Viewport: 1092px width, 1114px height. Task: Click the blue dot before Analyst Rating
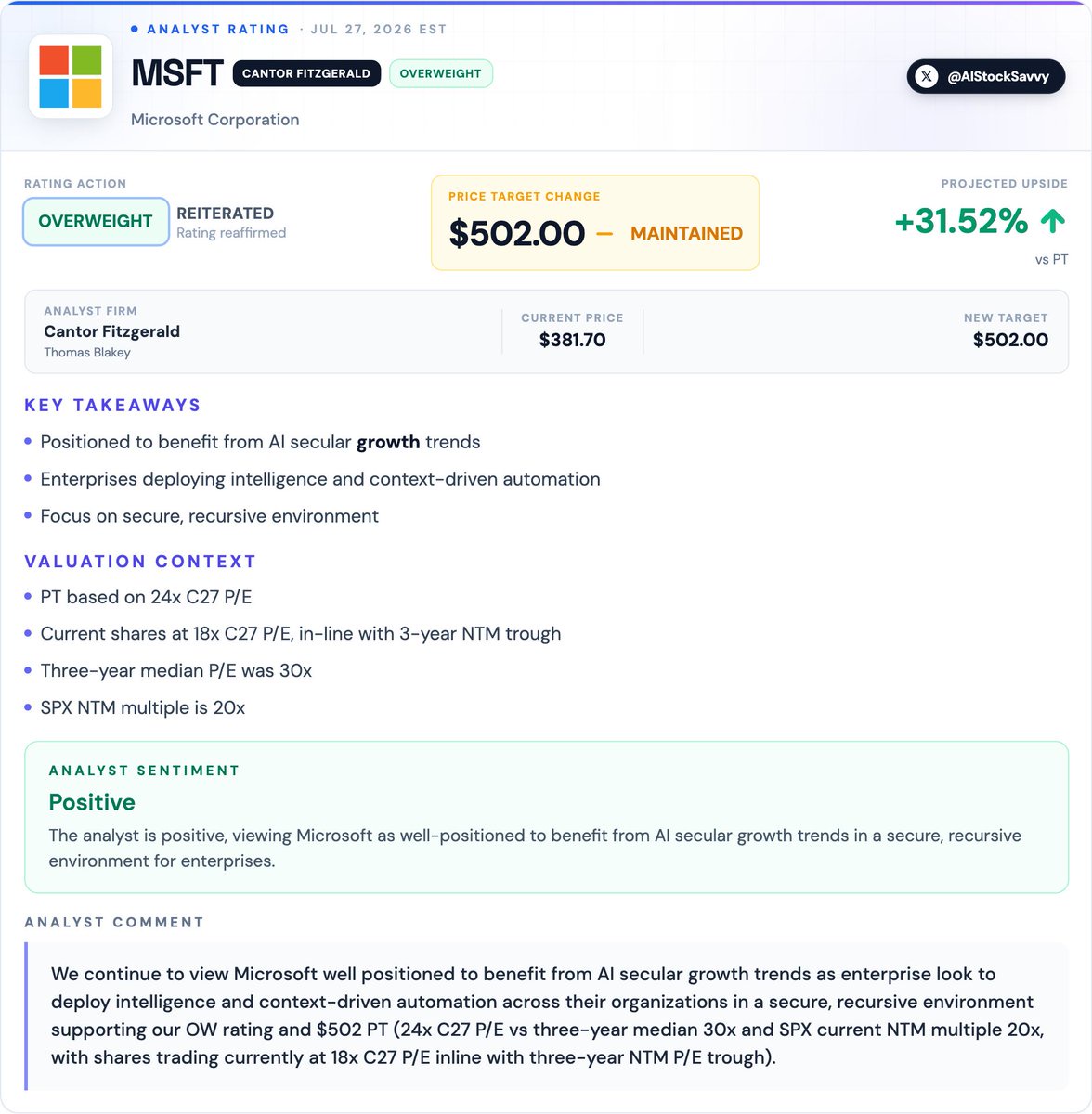pyautogui.click(x=135, y=29)
